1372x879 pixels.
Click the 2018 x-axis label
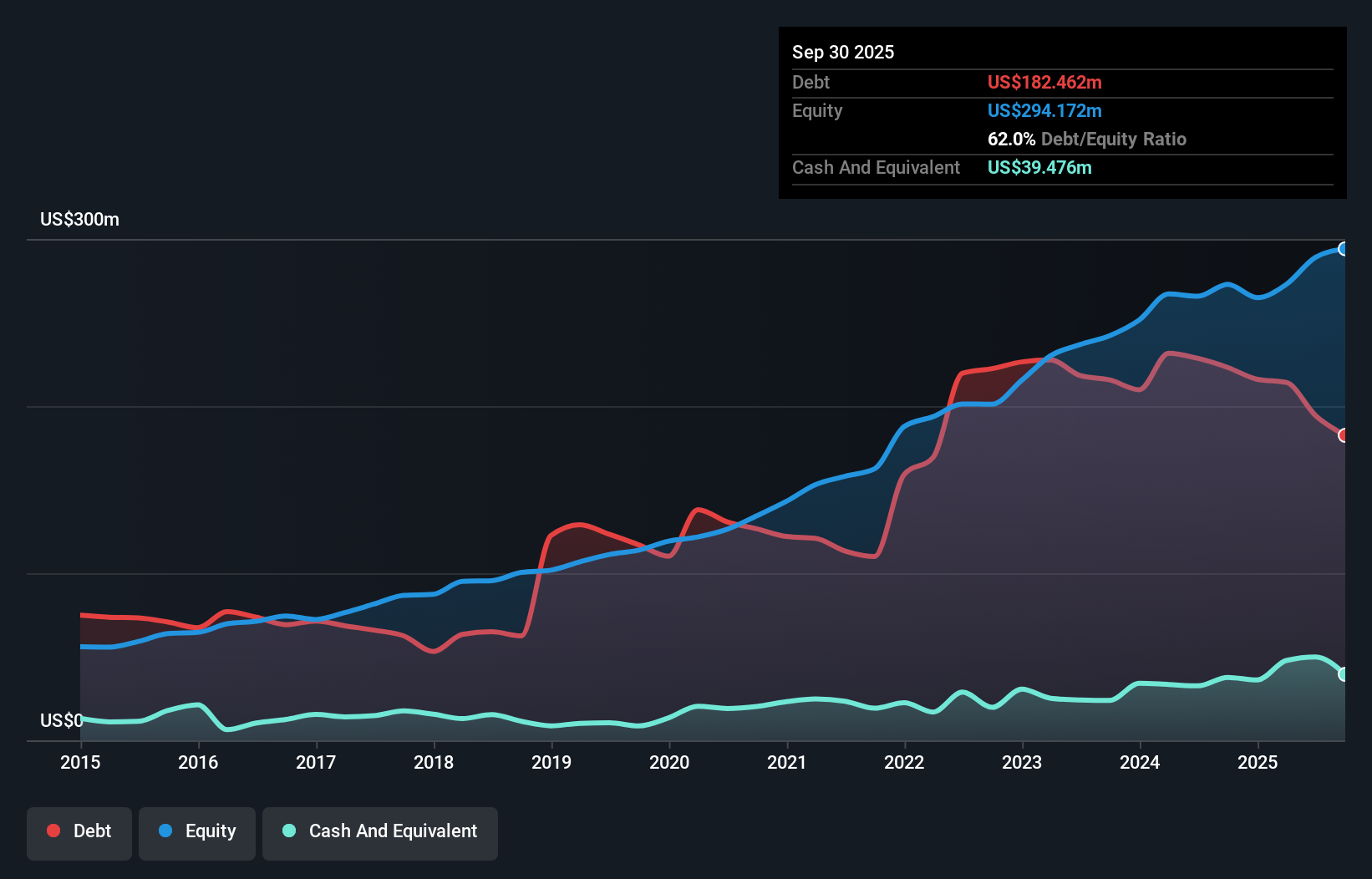[434, 762]
